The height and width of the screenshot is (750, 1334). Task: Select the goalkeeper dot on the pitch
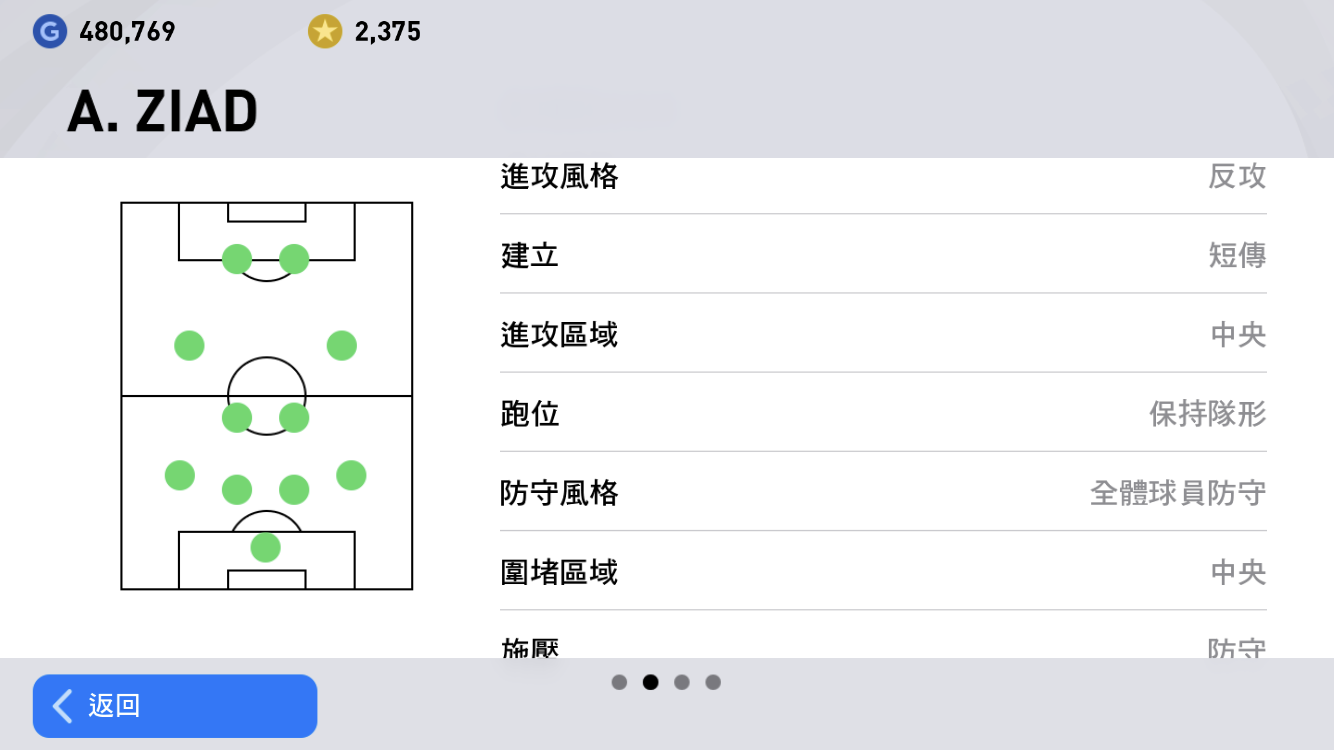(265, 547)
